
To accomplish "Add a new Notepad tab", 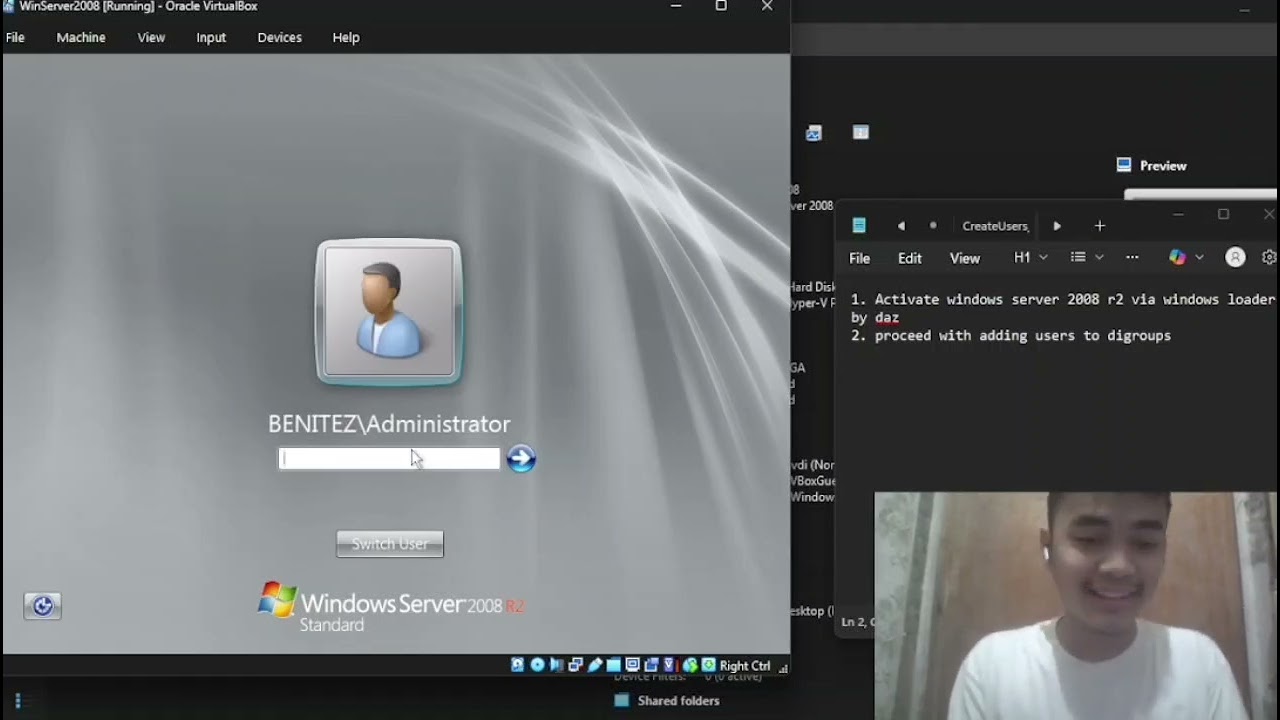I will click(1100, 226).
